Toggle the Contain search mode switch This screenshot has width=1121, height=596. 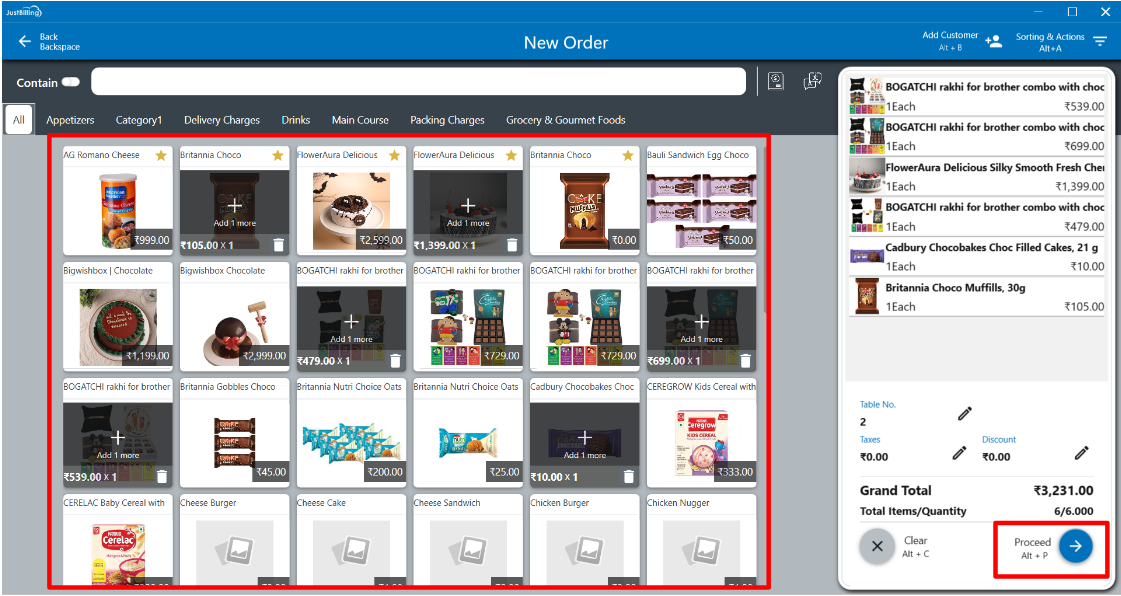pyautogui.click(x=71, y=83)
